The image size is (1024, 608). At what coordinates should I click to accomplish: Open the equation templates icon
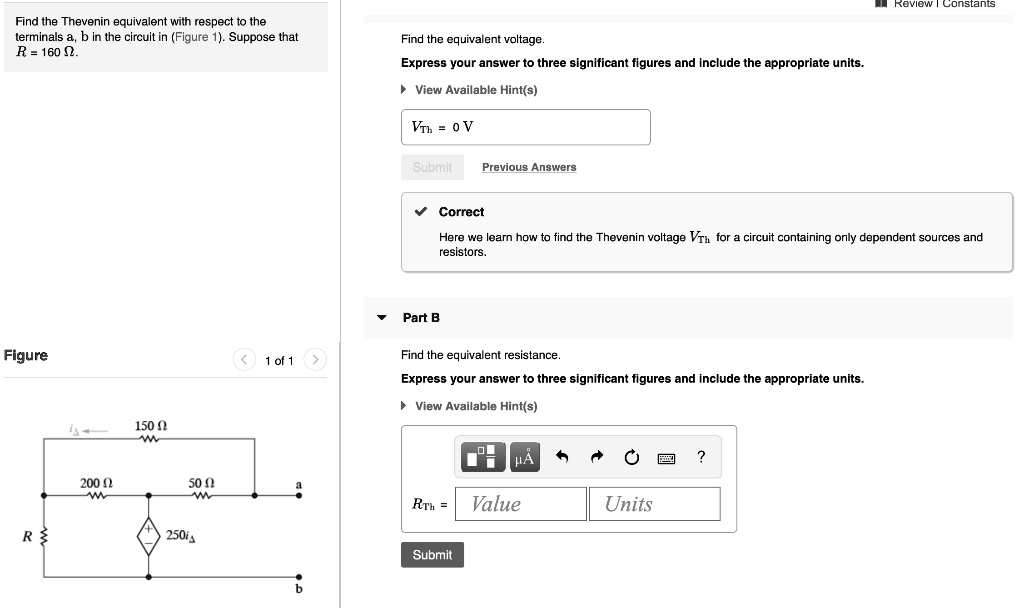(481, 457)
